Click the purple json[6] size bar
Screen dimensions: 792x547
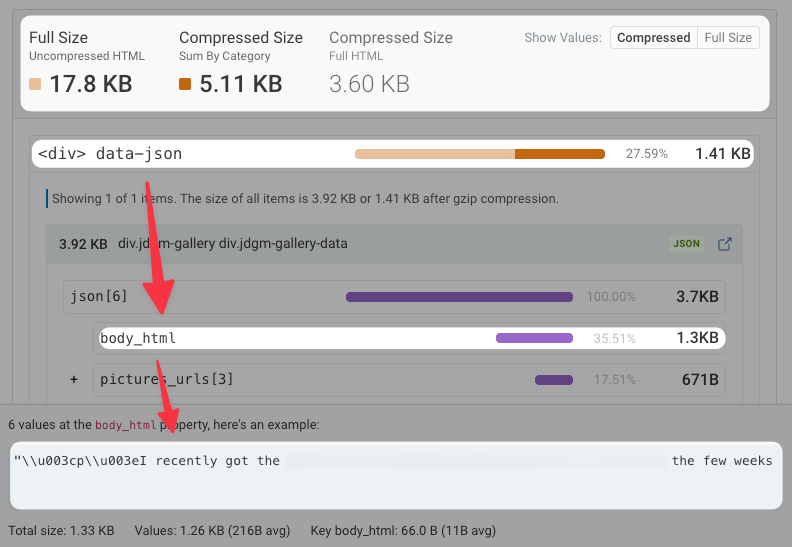pyautogui.click(x=459, y=297)
